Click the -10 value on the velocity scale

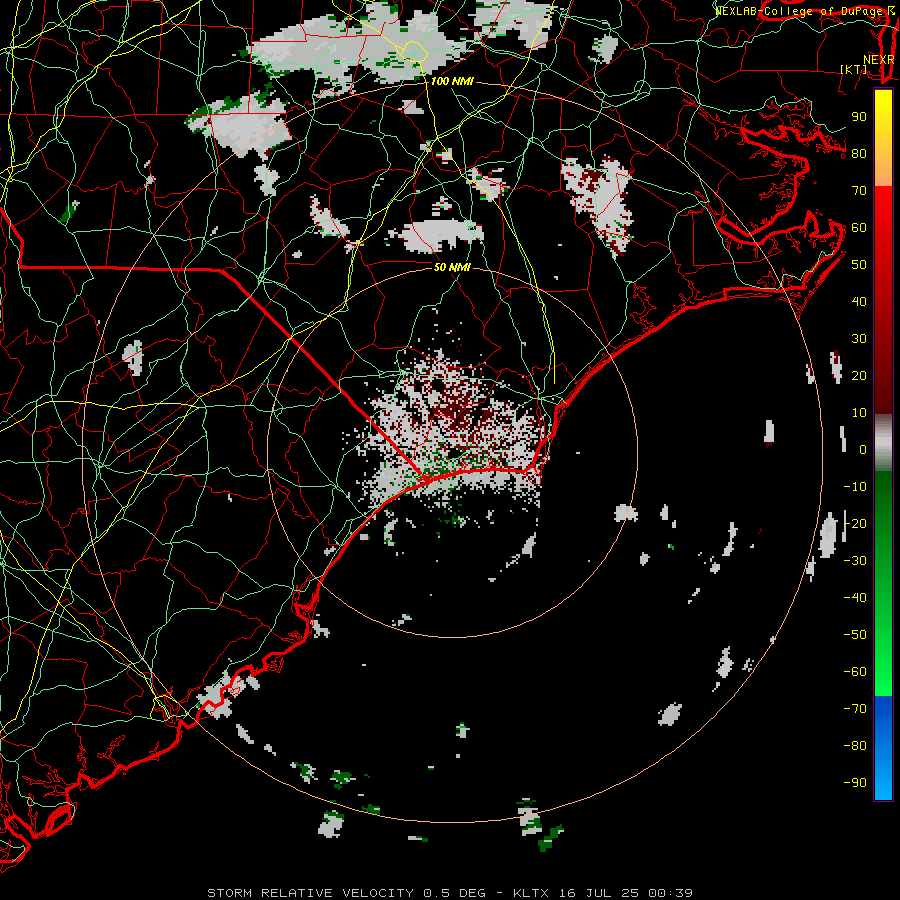pos(855,487)
